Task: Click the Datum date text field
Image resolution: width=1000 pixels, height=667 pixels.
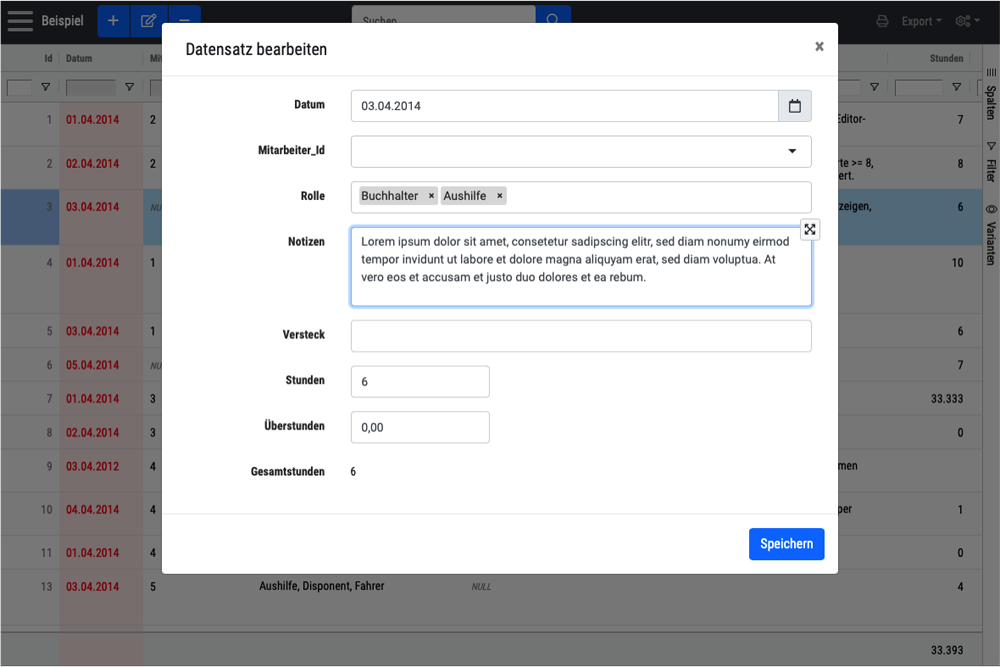Action: [564, 106]
